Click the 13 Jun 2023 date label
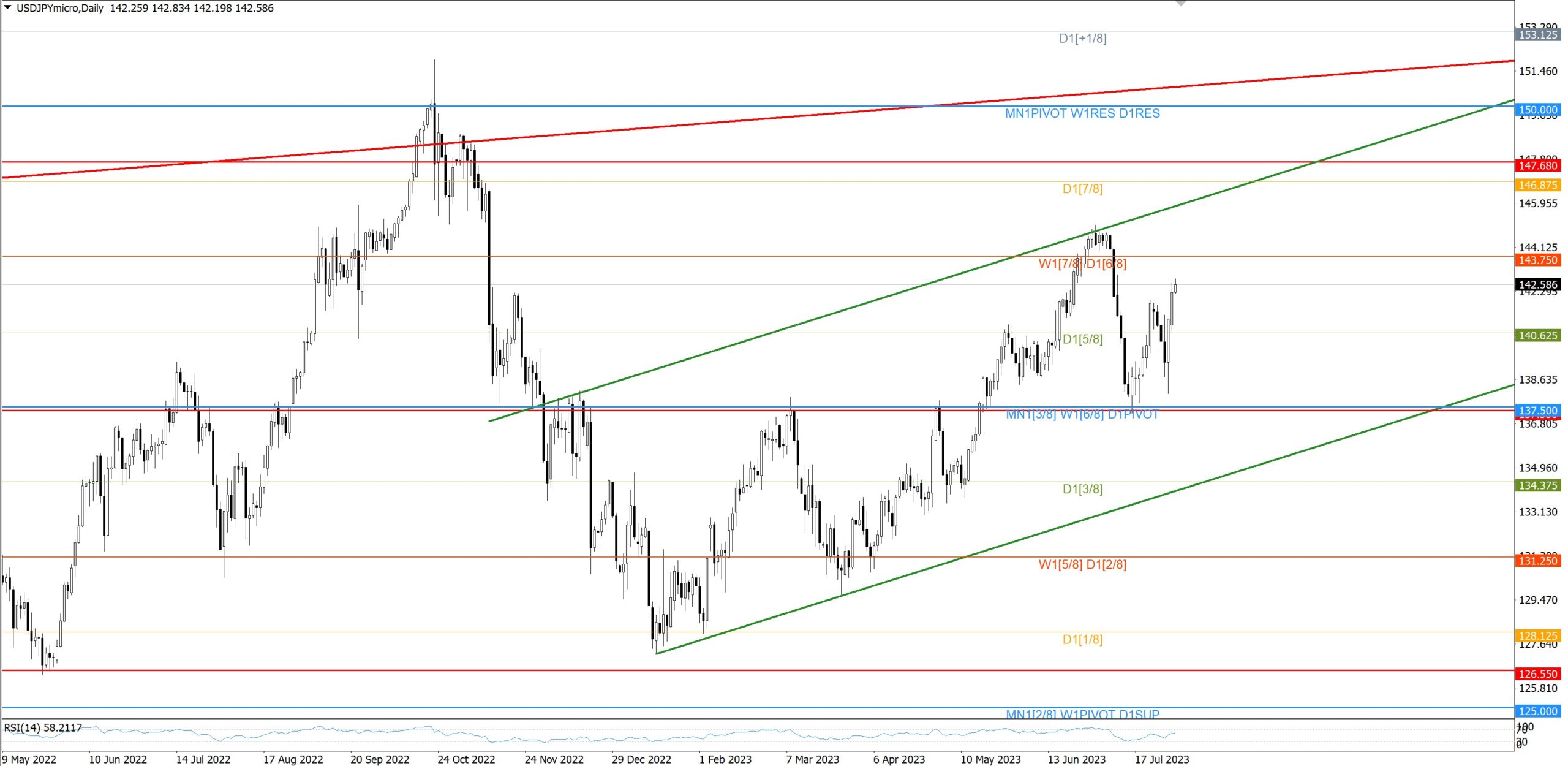The height and width of the screenshot is (766, 1568). (1076, 759)
